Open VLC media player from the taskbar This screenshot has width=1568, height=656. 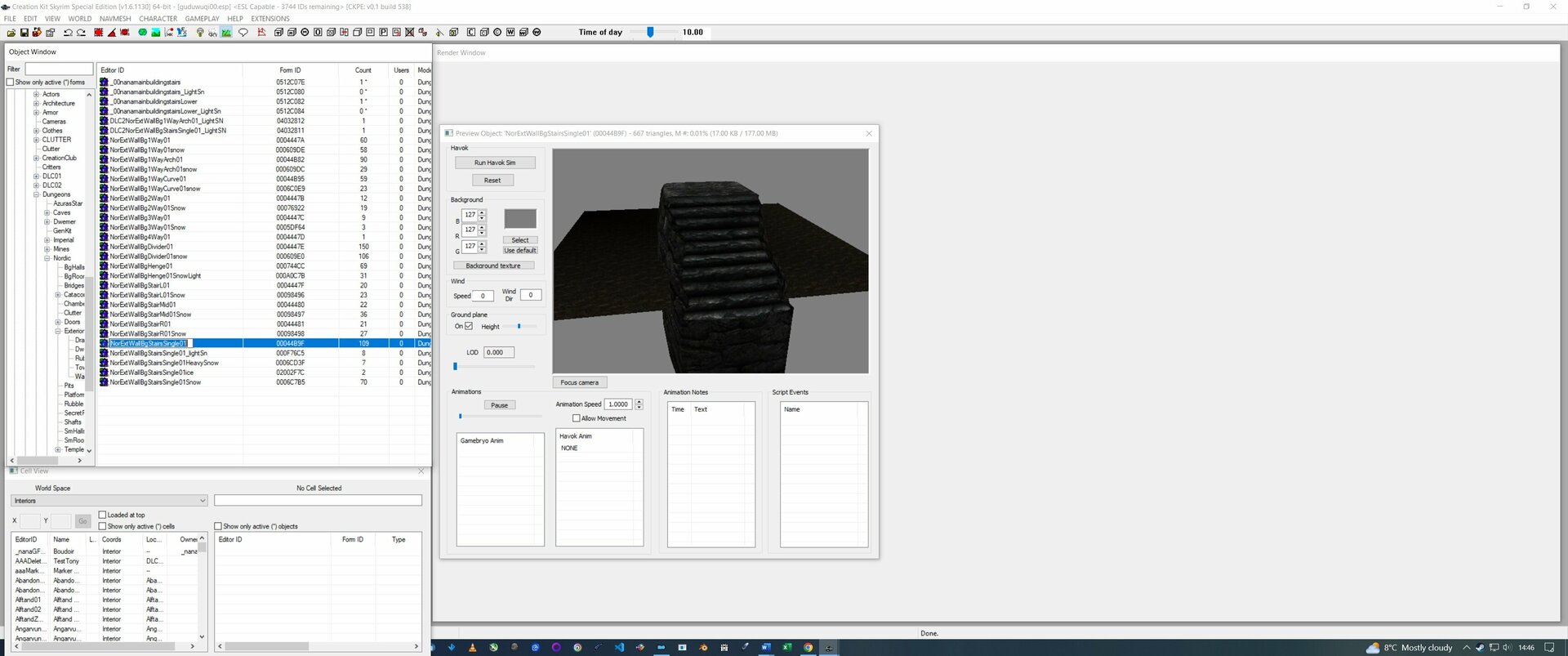(472, 647)
